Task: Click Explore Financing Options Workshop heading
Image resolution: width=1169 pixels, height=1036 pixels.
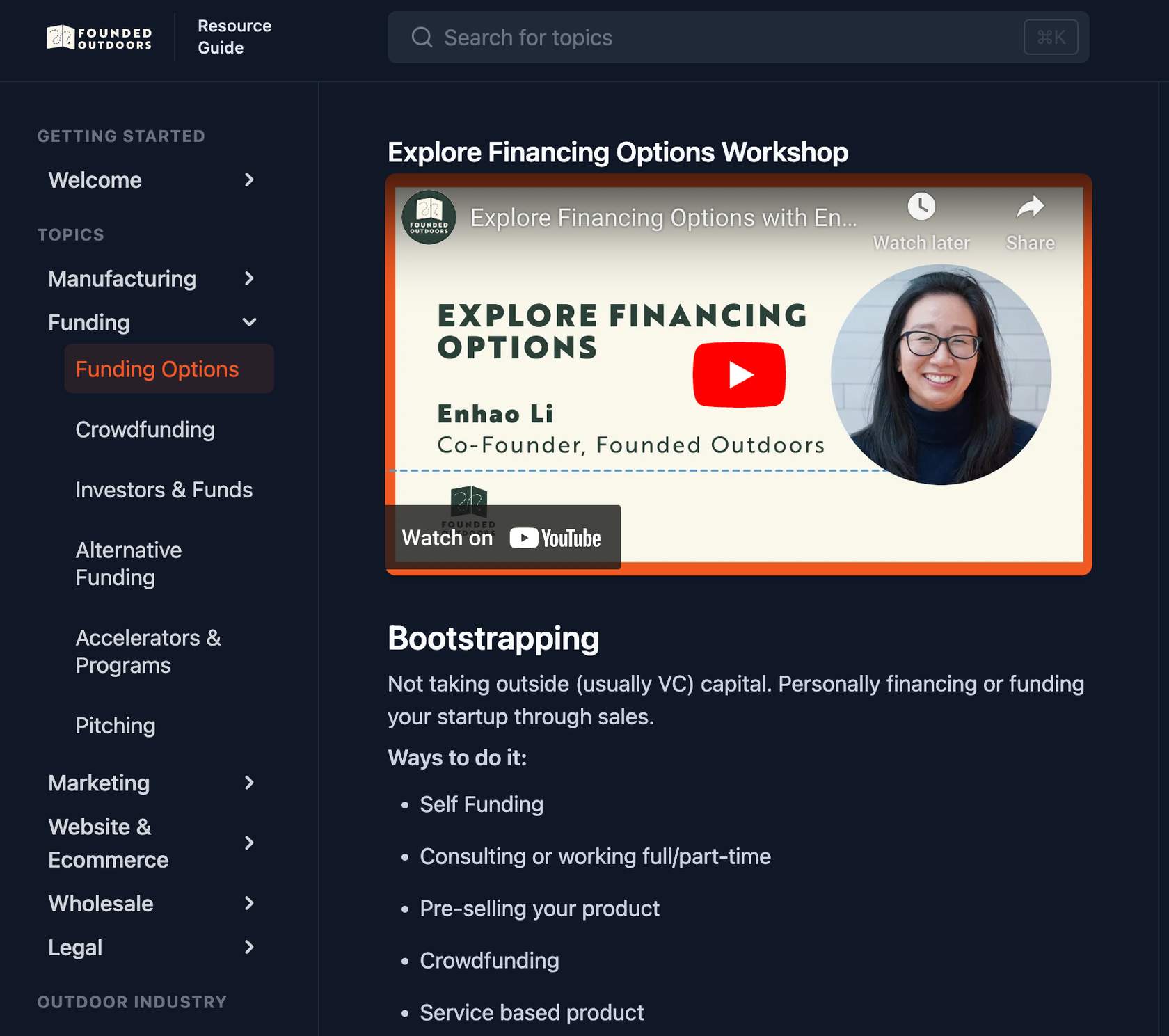Action: [x=618, y=152]
